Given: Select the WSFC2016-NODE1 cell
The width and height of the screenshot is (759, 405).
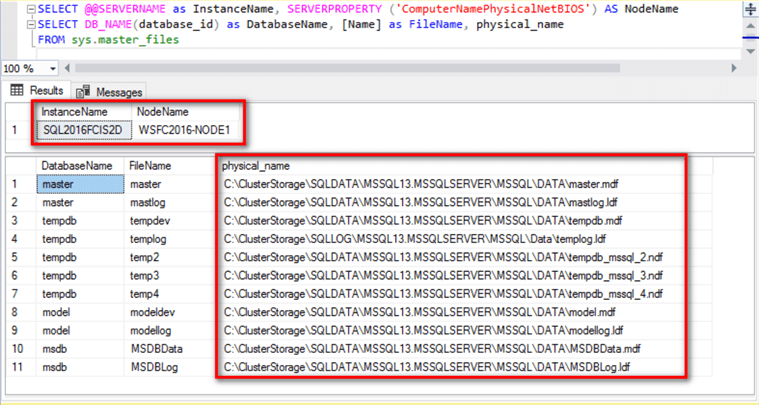Looking at the screenshot, I should (x=185, y=130).
